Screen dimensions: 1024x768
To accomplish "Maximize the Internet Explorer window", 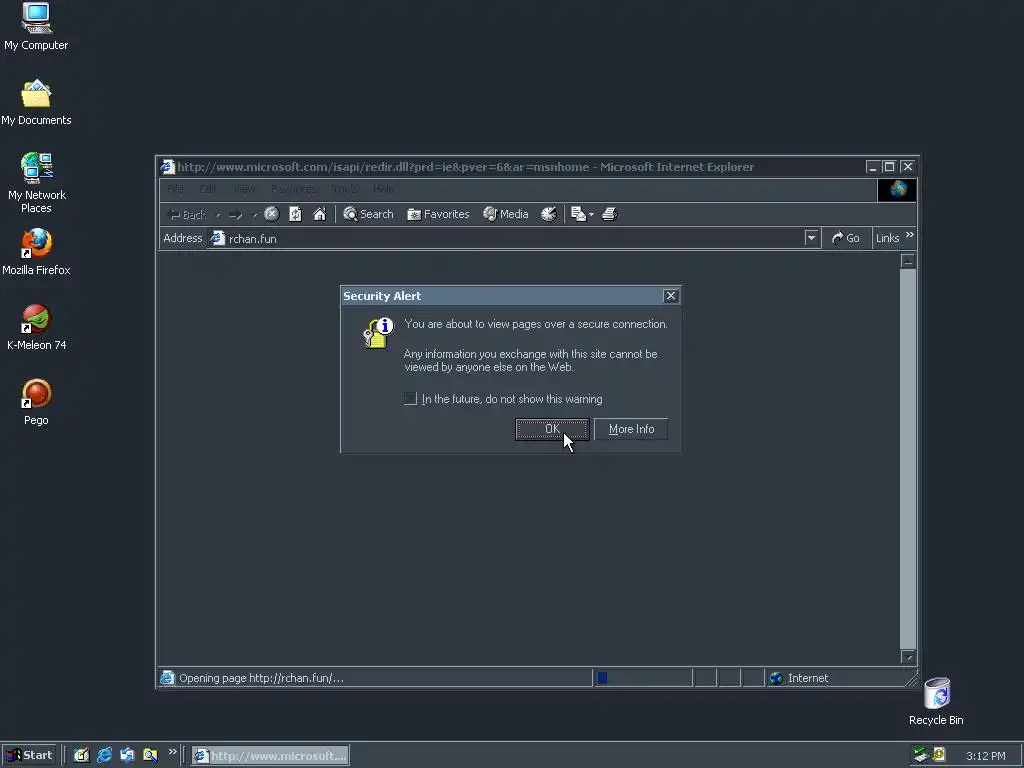I will tap(889, 167).
